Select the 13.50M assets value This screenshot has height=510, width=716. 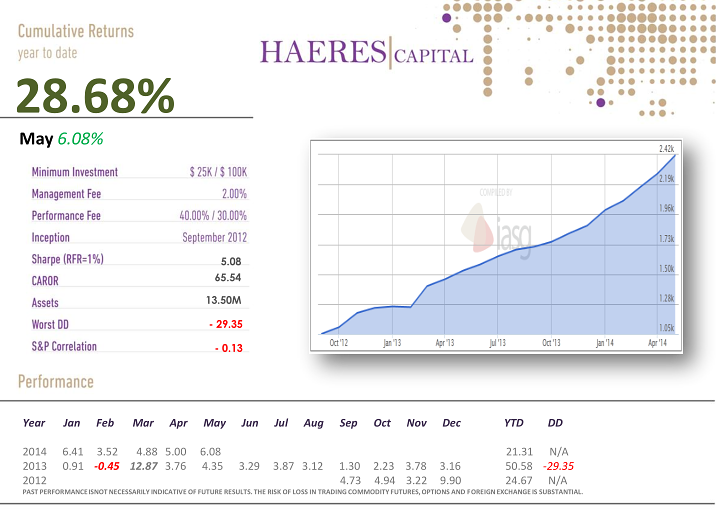[x=224, y=300]
